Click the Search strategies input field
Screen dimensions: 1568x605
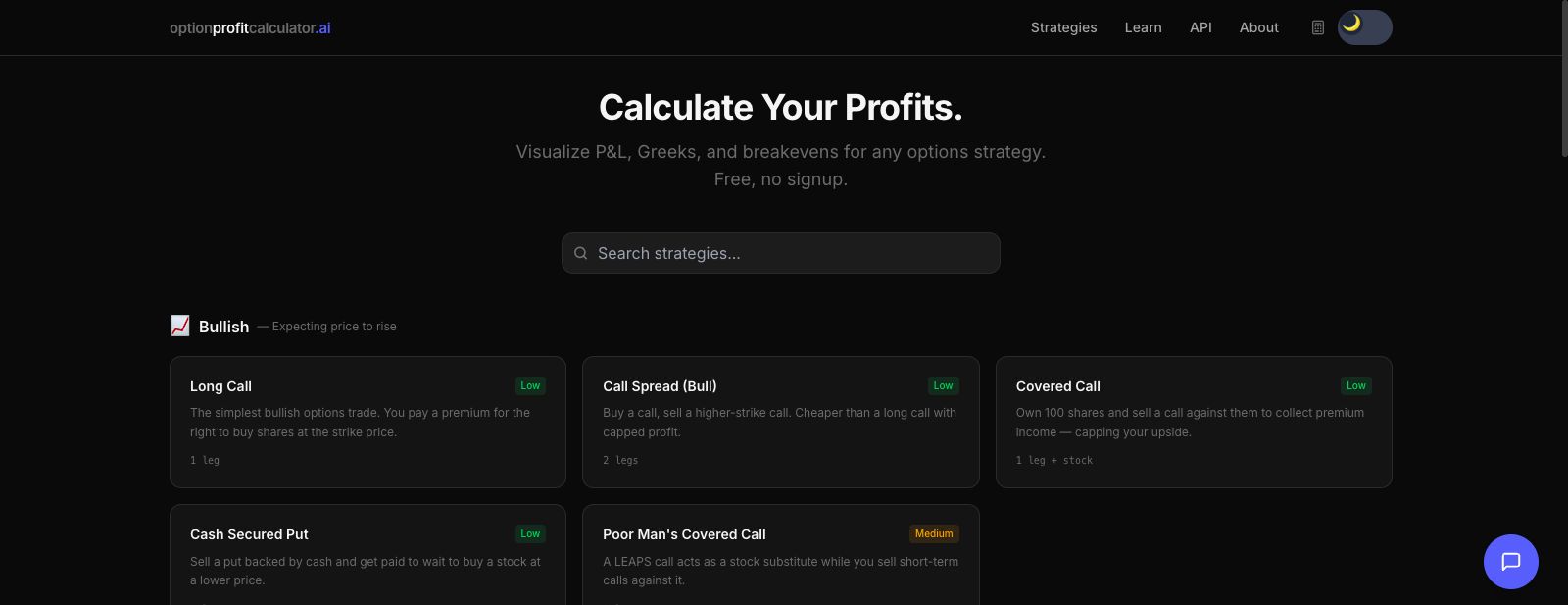(x=780, y=253)
